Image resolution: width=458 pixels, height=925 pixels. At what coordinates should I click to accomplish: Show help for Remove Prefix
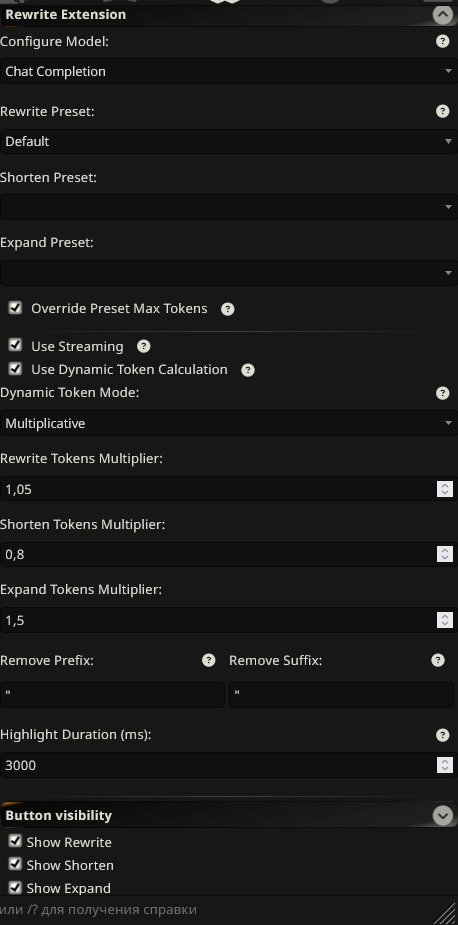click(208, 660)
